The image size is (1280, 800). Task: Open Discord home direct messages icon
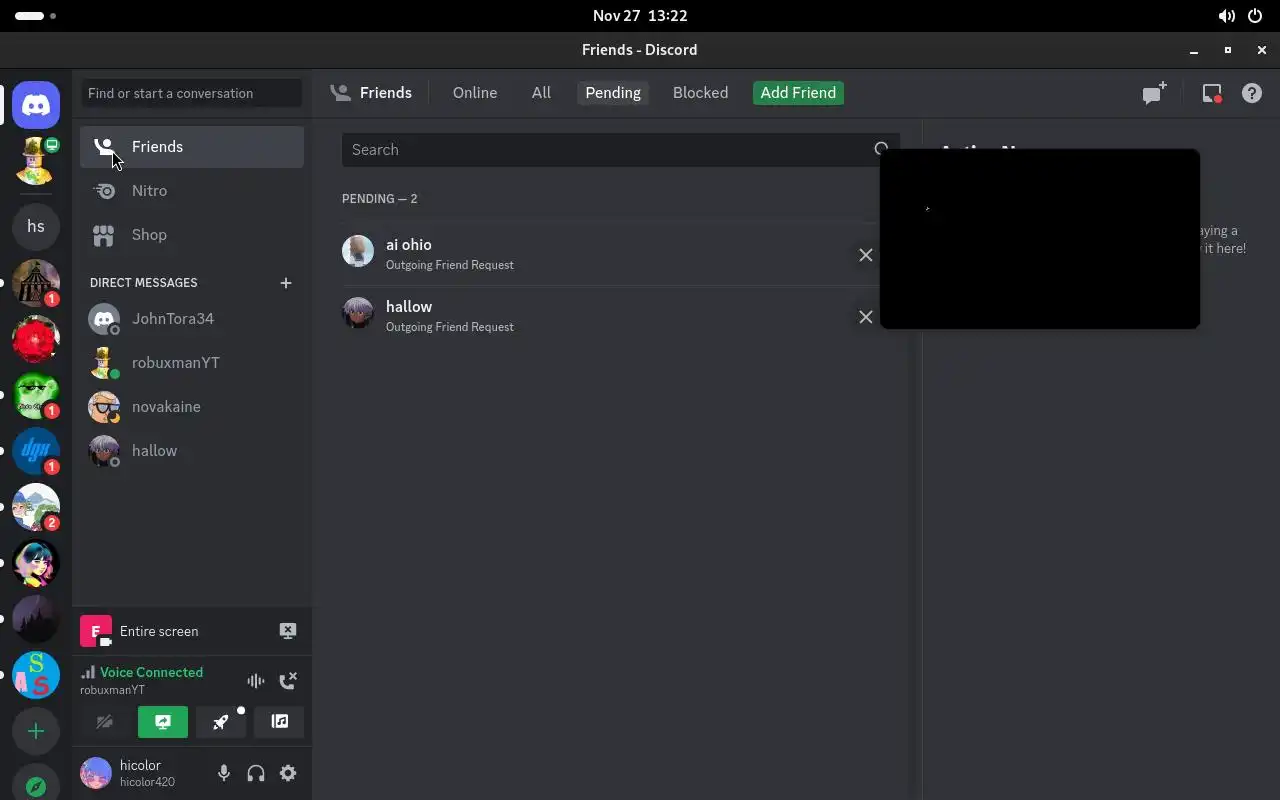(36, 104)
